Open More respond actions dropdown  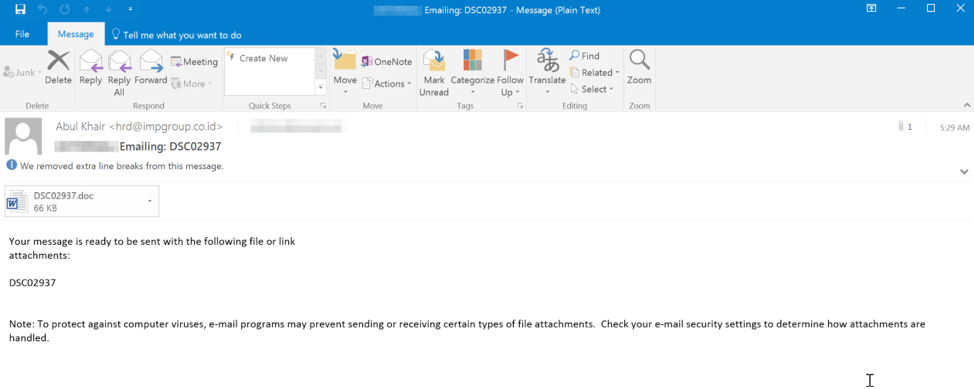[191, 83]
